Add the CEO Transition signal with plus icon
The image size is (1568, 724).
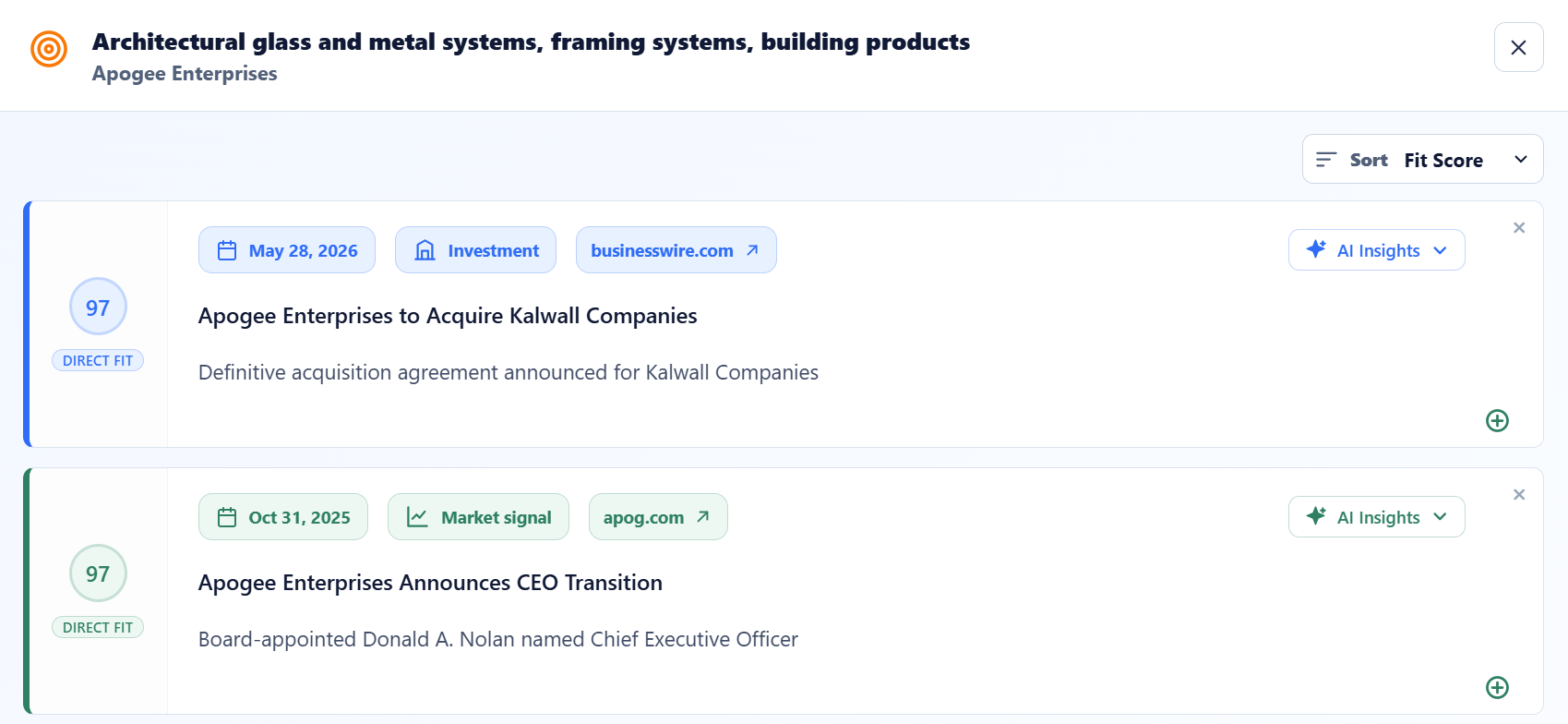(1497, 688)
